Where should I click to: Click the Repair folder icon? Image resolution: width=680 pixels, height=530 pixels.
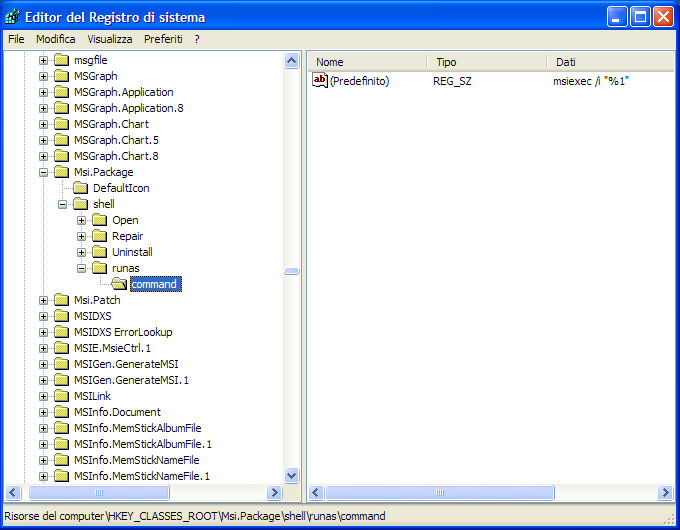100,236
